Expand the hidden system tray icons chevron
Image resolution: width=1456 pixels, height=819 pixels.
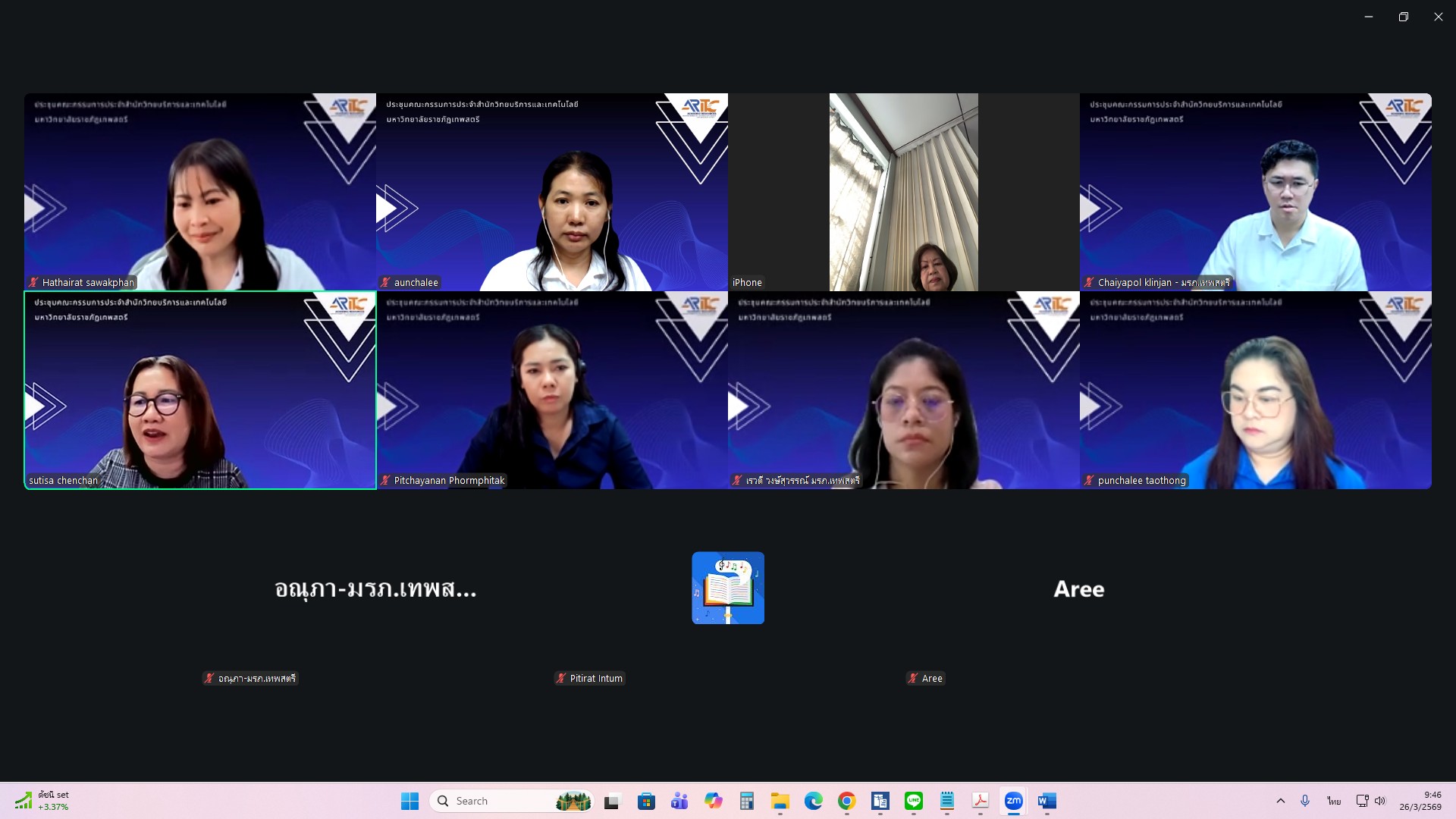point(1281,801)
